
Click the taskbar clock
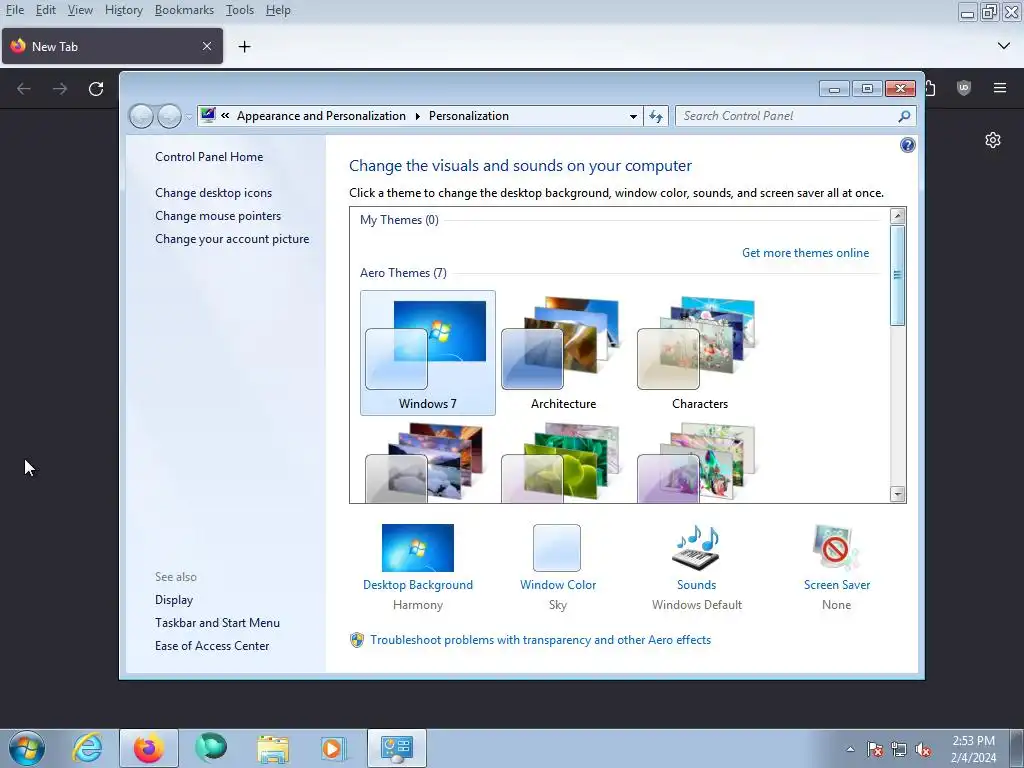(973, 749)
